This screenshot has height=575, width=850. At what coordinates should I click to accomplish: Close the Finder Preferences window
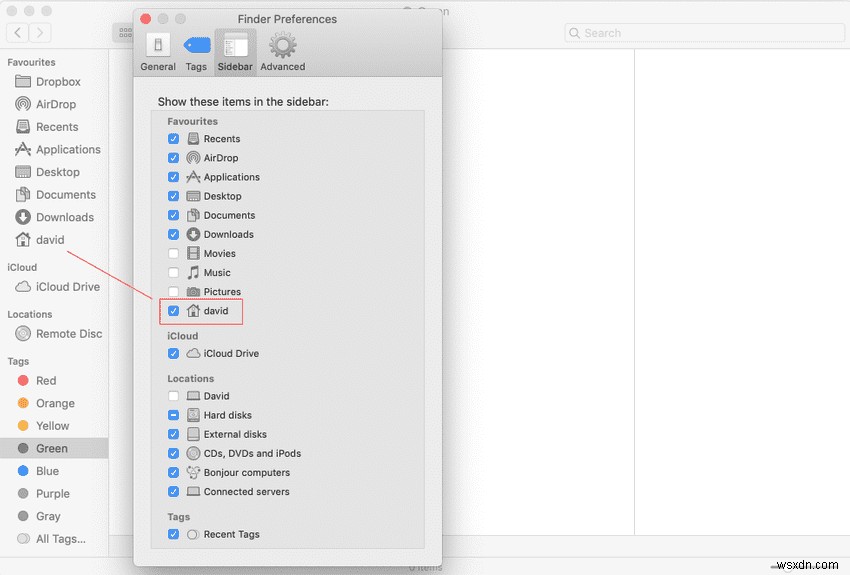click(145, 19)
